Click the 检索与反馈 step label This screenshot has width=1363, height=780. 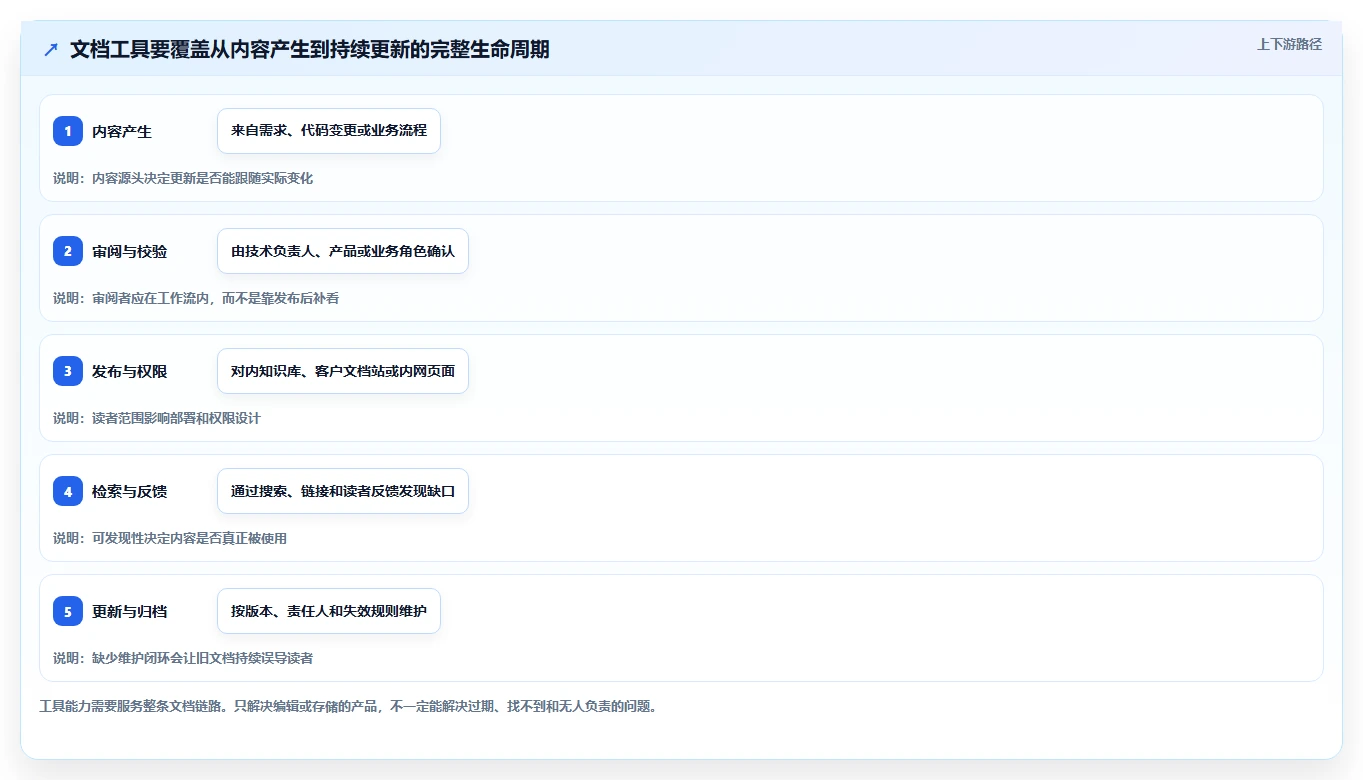(130, 491)
